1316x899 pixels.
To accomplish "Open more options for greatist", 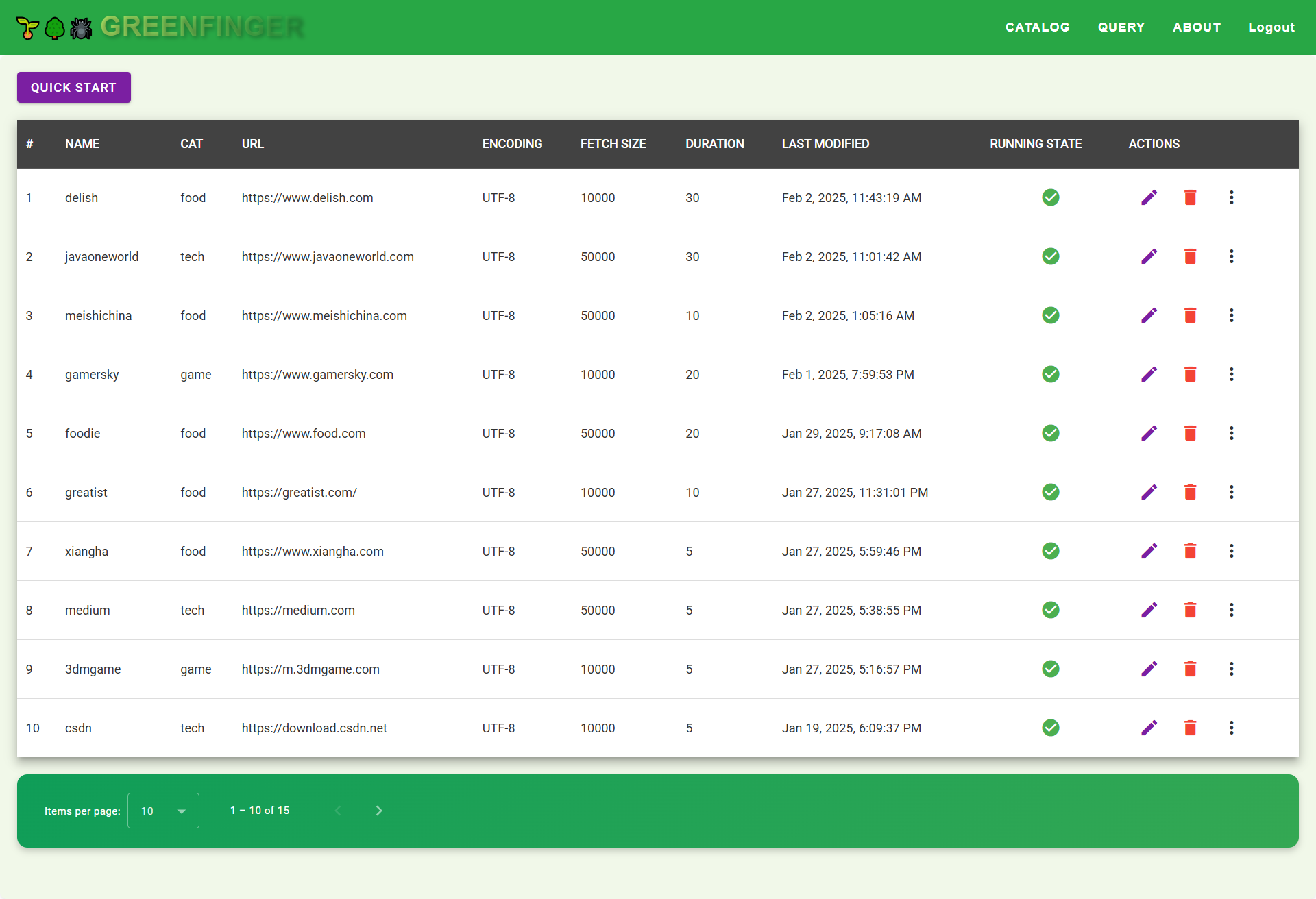I will [1232, 492].
